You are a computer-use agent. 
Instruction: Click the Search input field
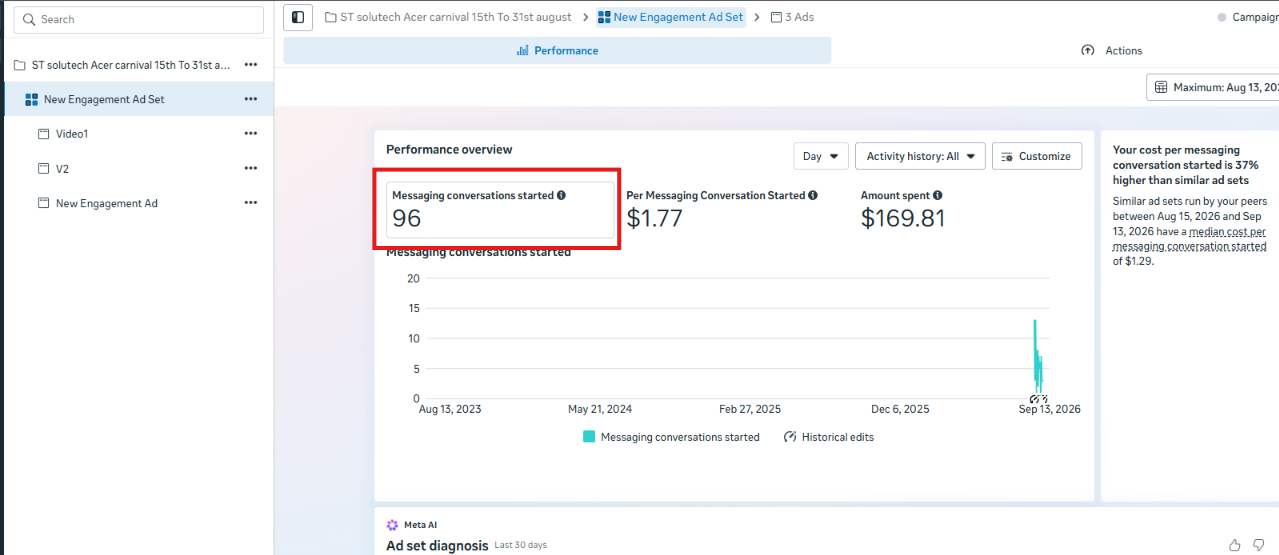pos(138,19)
